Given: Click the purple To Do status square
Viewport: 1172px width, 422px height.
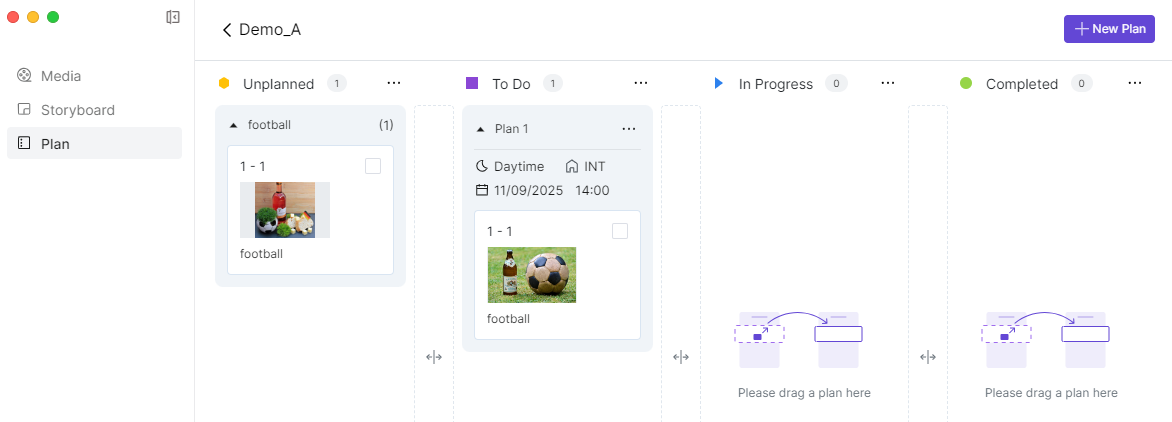Looking at the screenshot, I should point(472,83).
